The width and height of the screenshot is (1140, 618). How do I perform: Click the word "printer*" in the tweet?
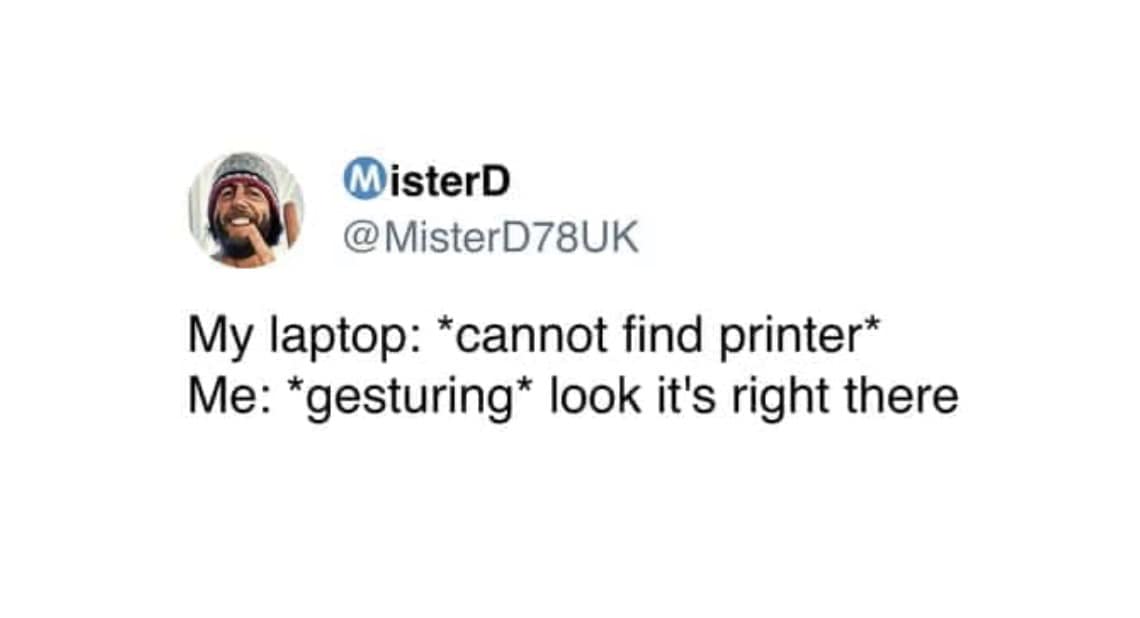(800, 337)
